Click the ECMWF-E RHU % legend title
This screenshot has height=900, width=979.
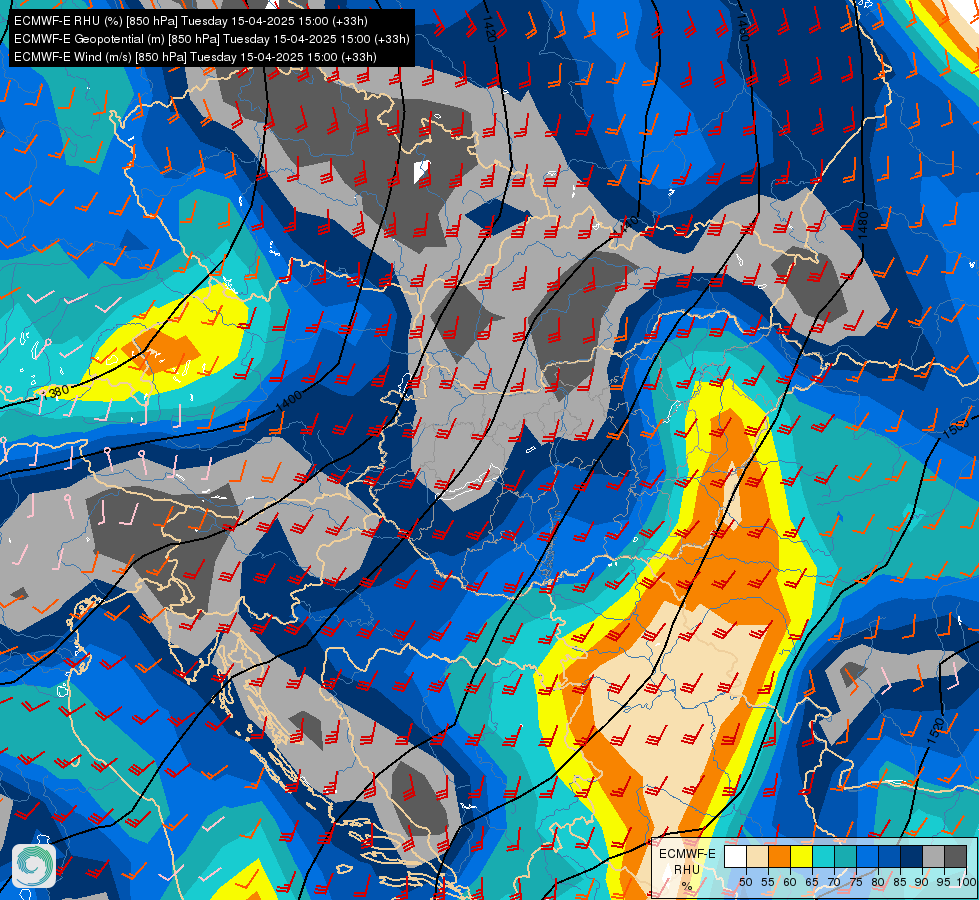(687, 869)
